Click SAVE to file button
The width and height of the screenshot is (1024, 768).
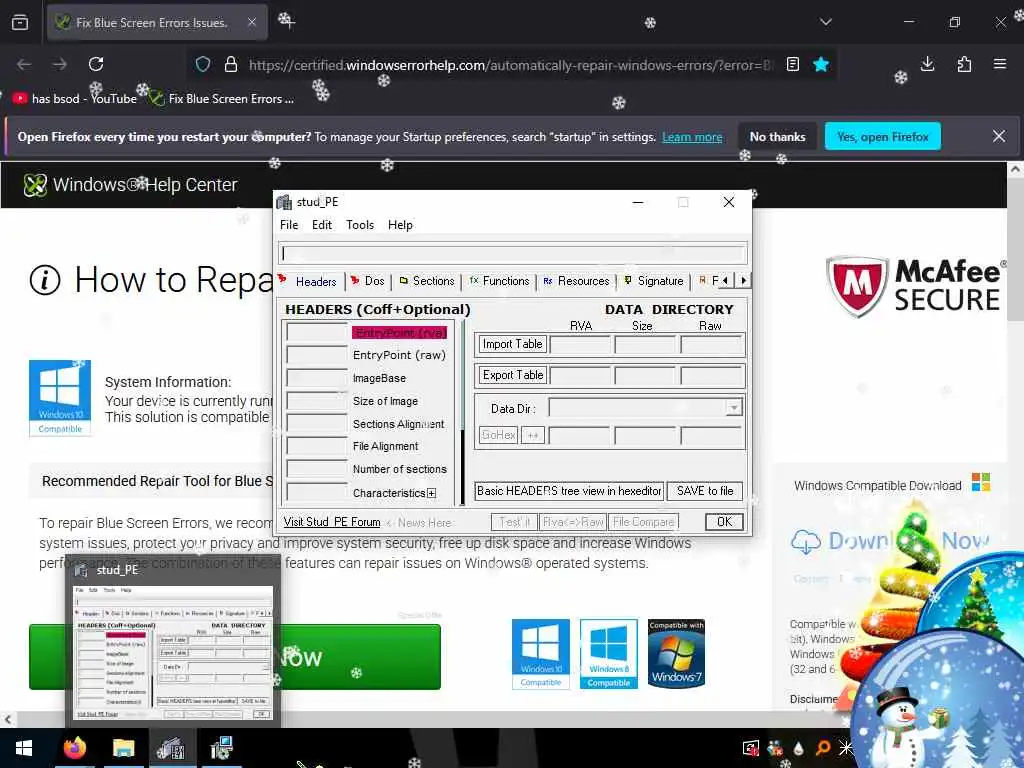[705, 491]
